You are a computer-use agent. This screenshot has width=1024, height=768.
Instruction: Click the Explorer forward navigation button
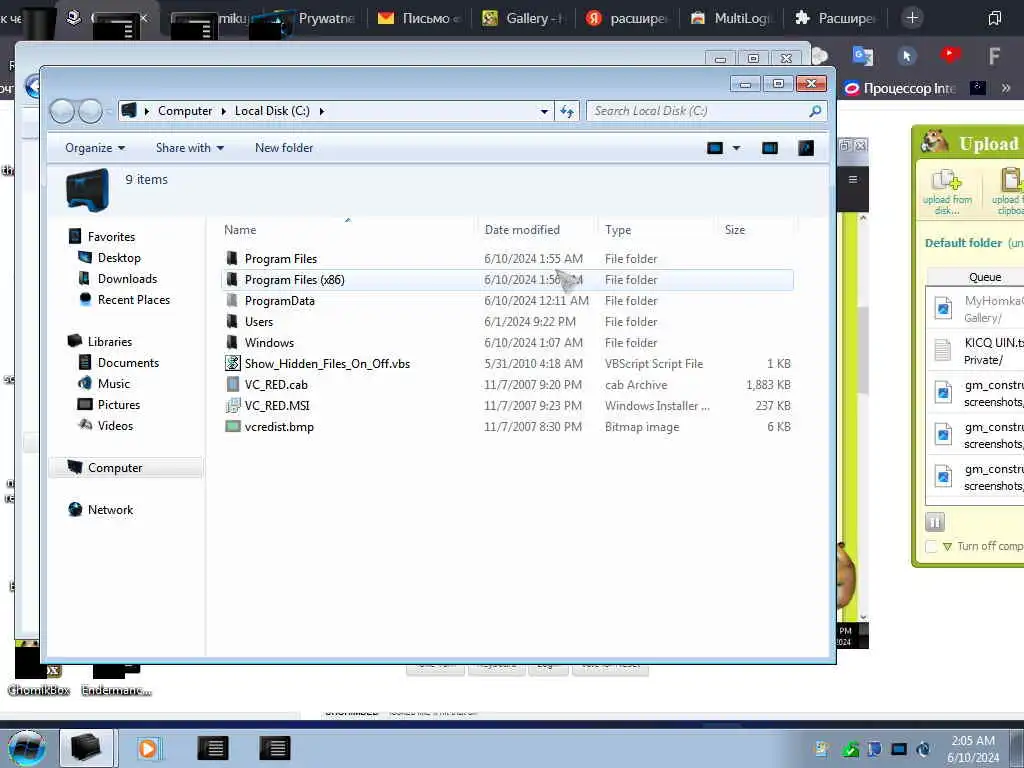click(91, 111)
